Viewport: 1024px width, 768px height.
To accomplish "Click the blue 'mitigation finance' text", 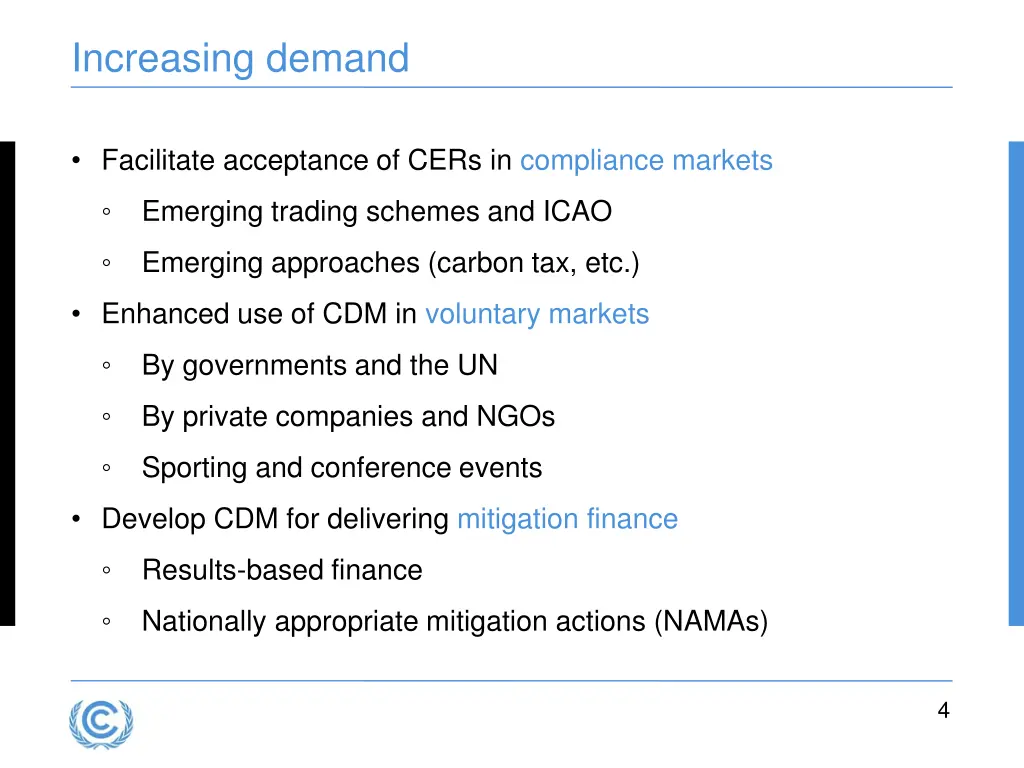I will (568, 519).
